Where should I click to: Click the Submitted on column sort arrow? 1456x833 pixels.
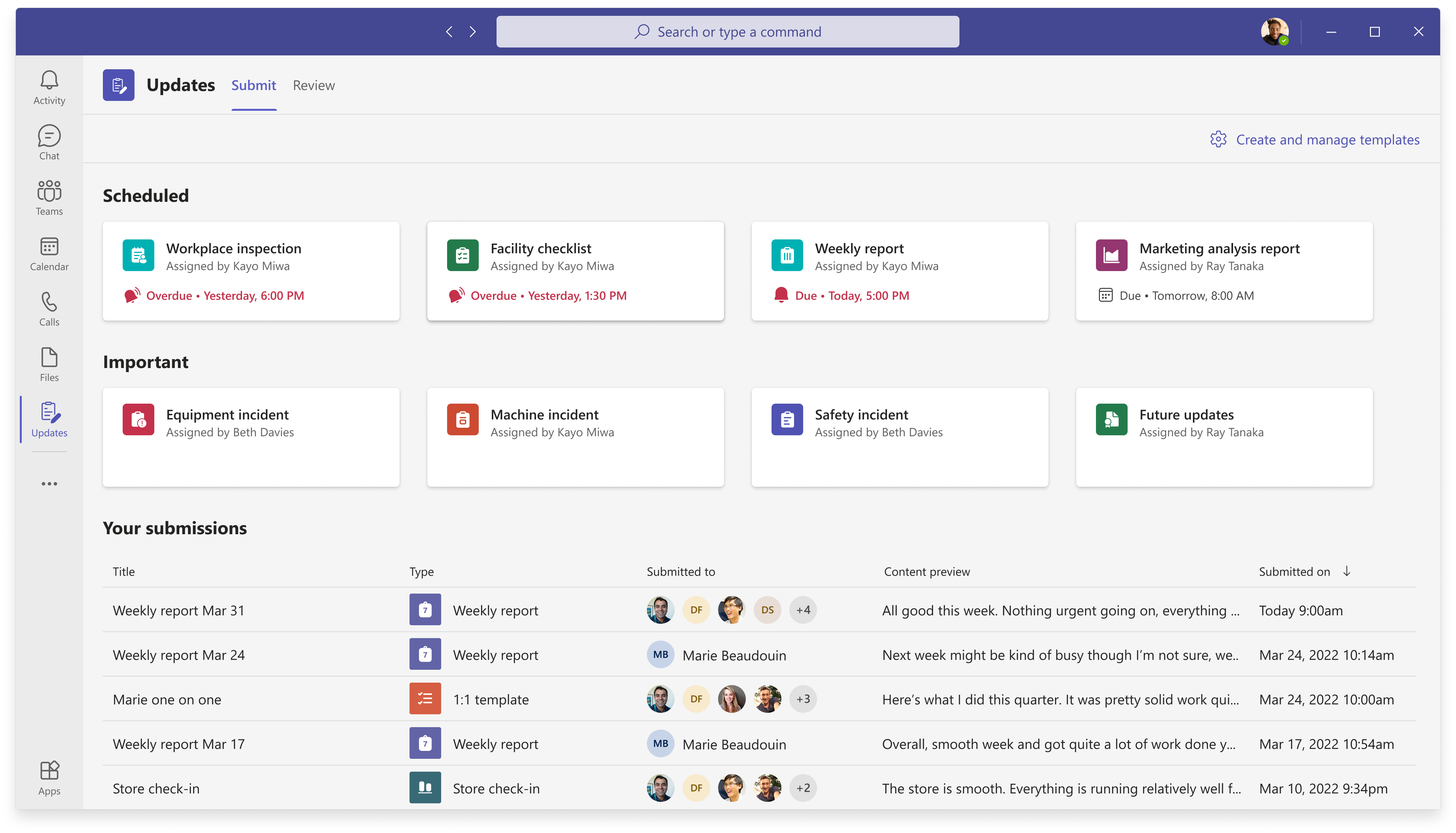click(1349, 571)
